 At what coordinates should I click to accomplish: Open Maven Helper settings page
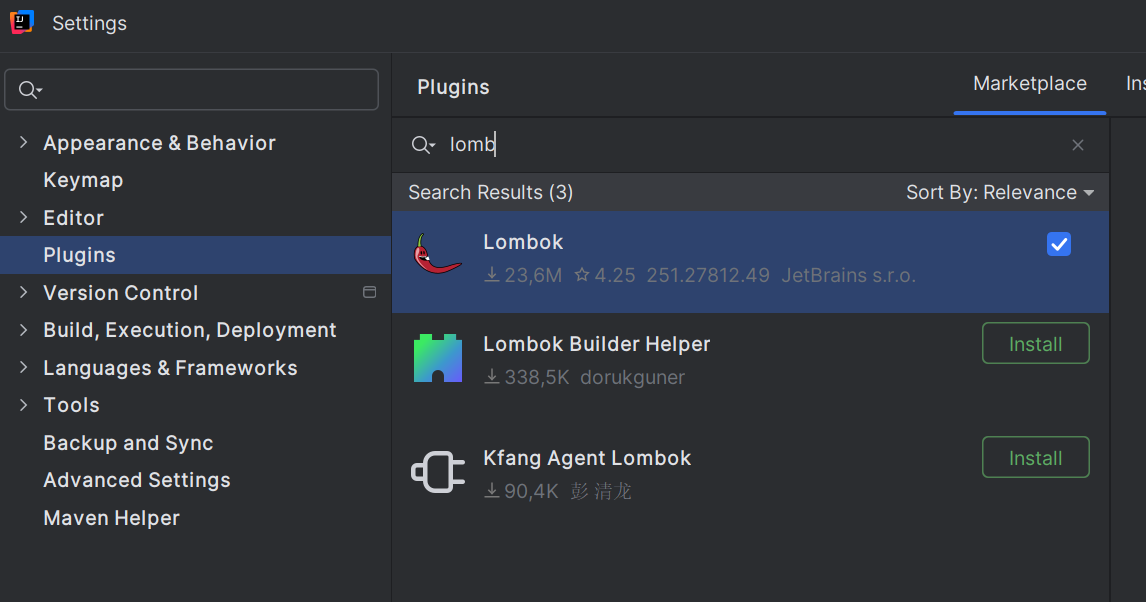click(111, 518)
